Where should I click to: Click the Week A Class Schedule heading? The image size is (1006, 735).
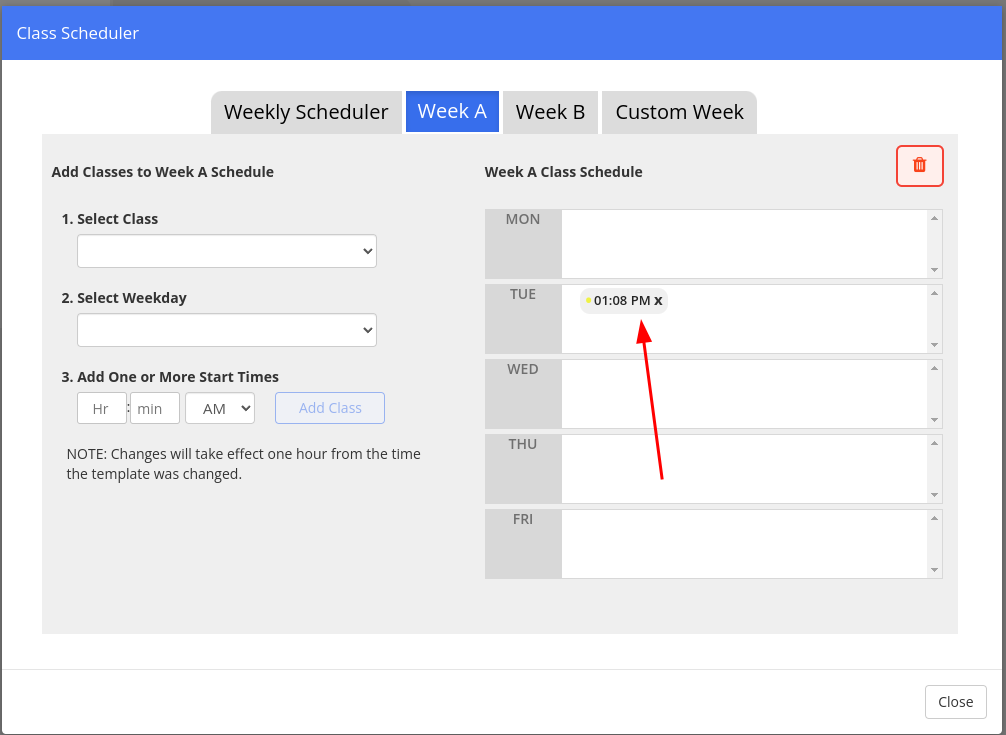(x=563, y=172)
